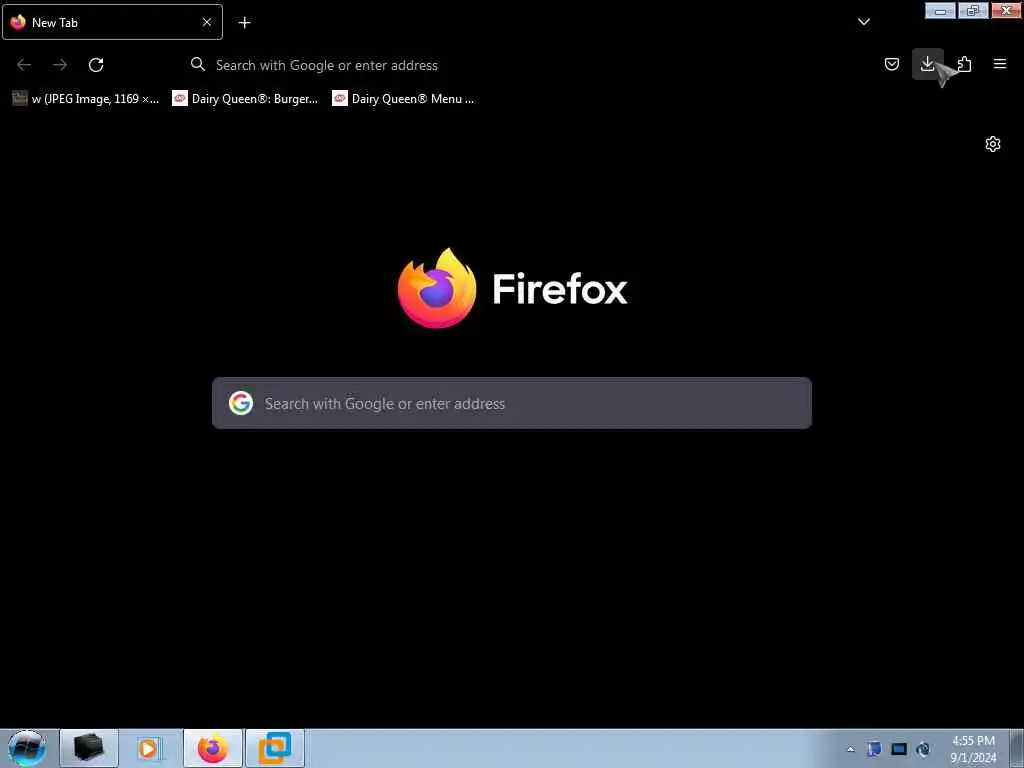Click the center Google search box
This screenshot has height=768, width=1024.
(512, 403)
